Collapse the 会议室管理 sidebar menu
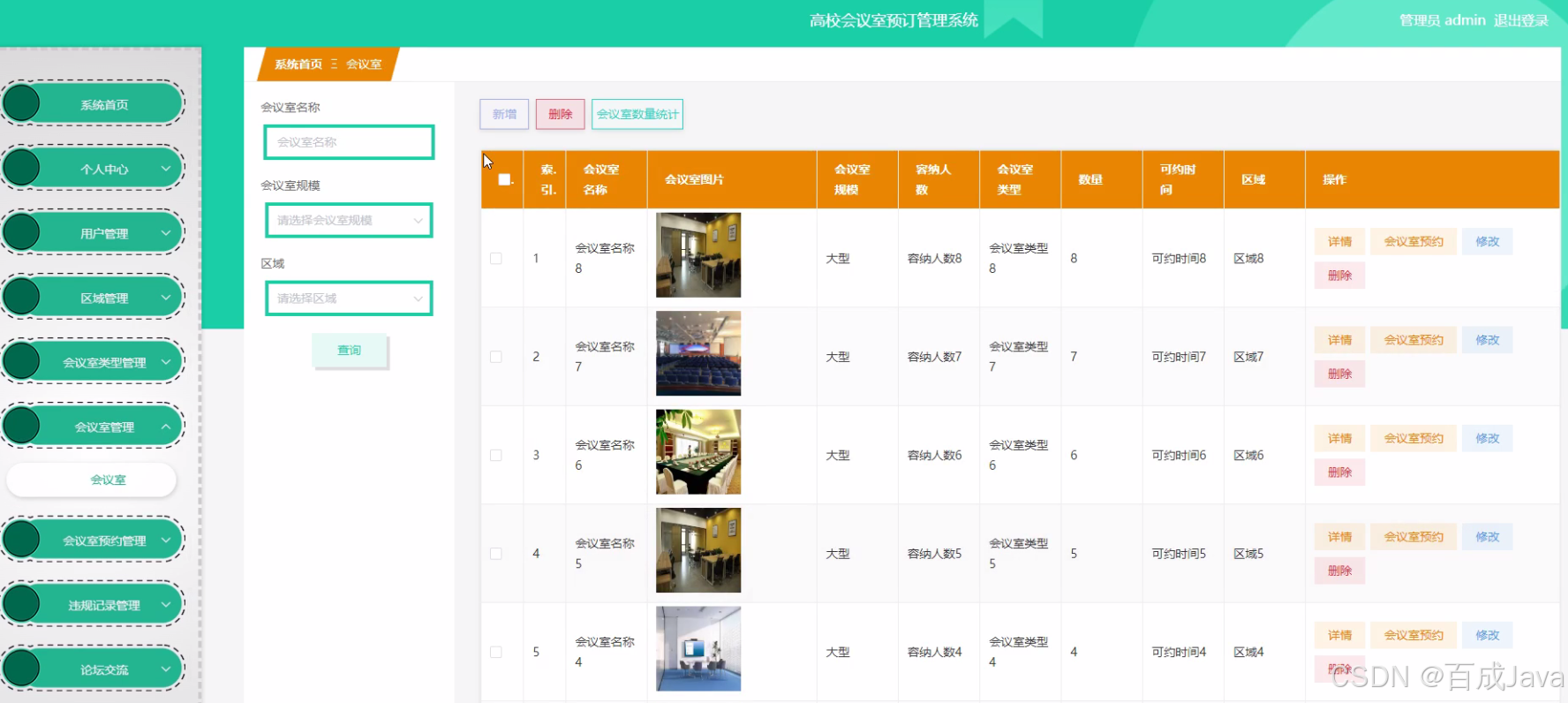Viewport: 1568px width, 703px height. pos(94,427)
